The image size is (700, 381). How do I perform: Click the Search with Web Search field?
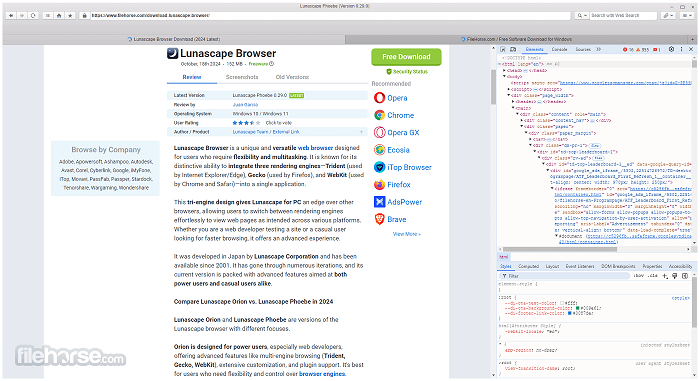click(623, 15)
